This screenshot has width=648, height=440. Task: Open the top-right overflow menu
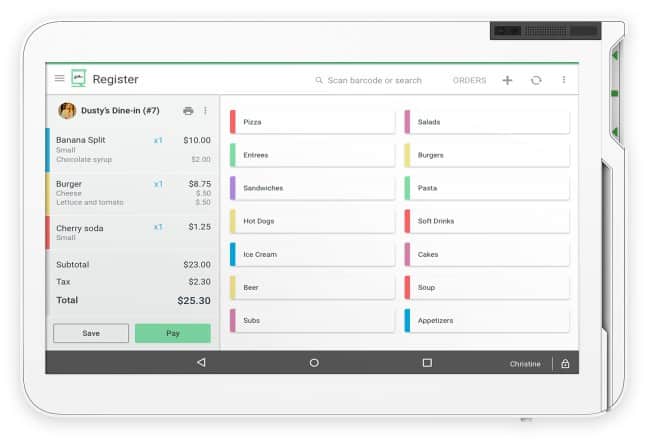tap(564, 80)
